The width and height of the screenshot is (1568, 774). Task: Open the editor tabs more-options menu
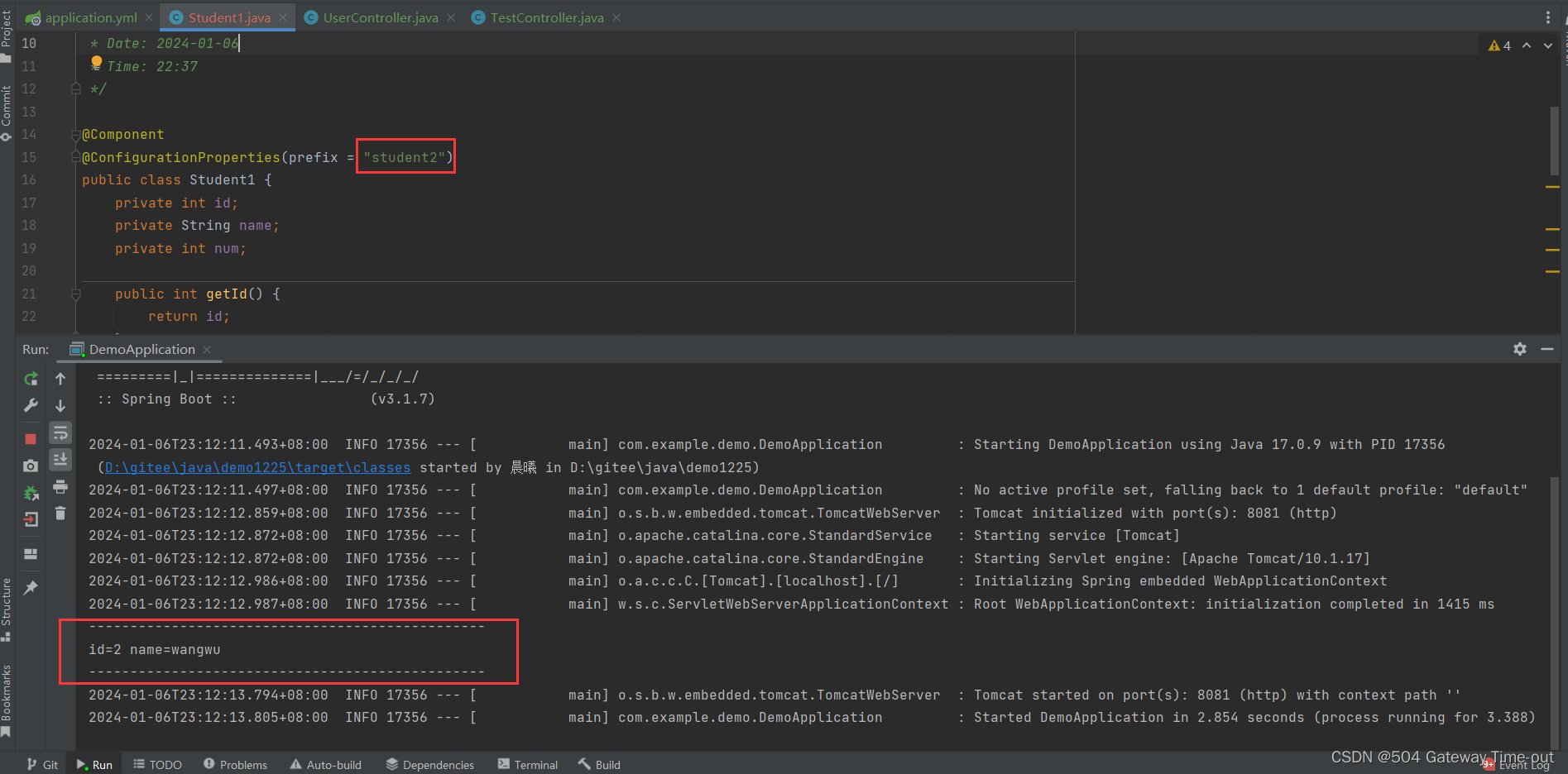point(1548,17)
